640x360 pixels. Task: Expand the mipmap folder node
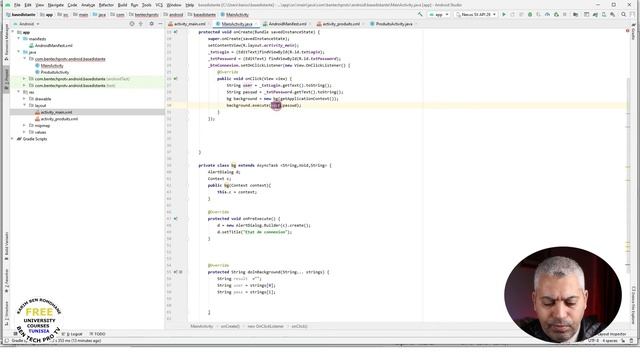tap(24, 125)
